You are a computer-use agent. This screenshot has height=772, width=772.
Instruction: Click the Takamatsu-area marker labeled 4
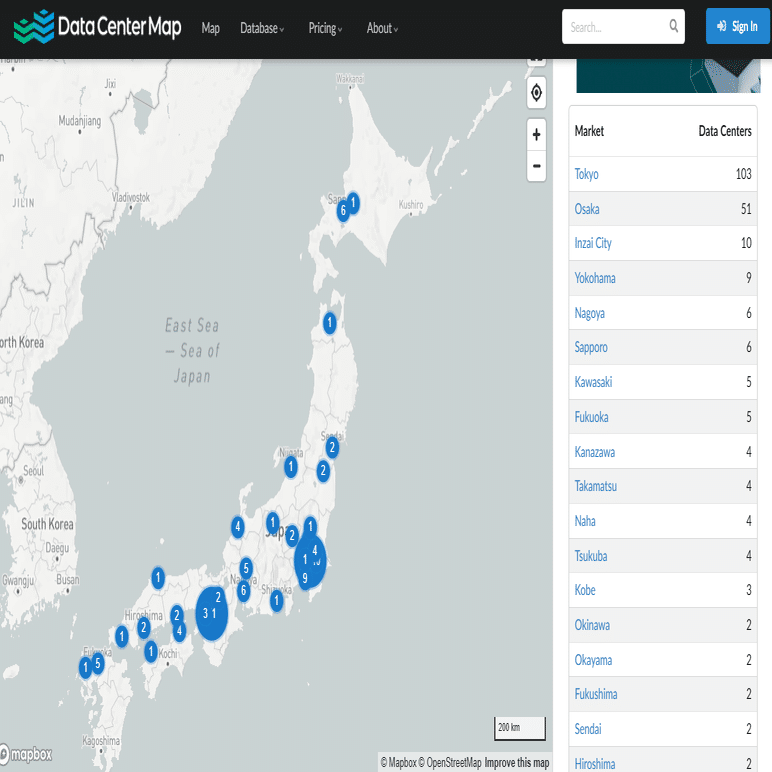coord(179,632)
